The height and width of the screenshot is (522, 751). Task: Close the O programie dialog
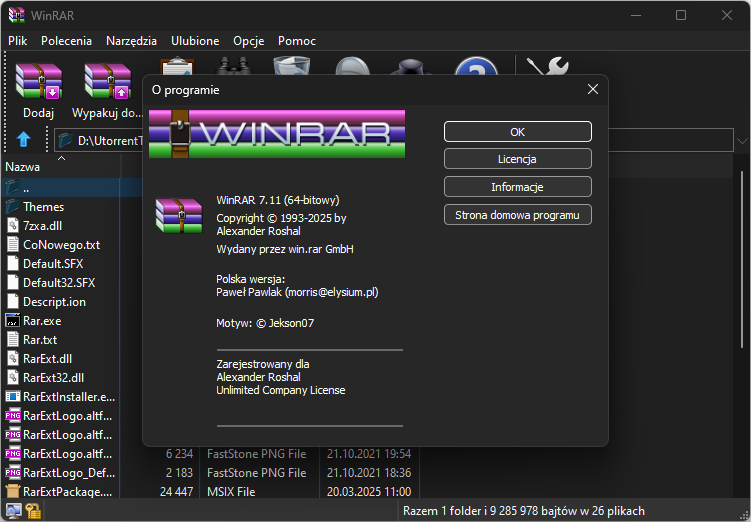pyautogui.click(x=593, y=89)
